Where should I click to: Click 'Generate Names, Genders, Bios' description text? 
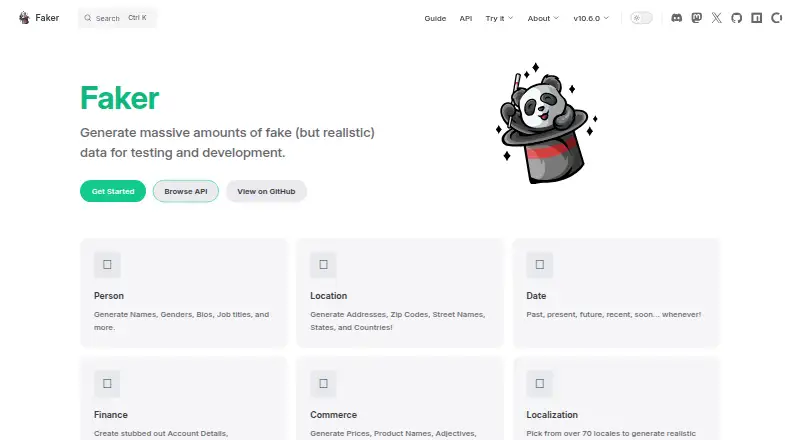(181, 321)
